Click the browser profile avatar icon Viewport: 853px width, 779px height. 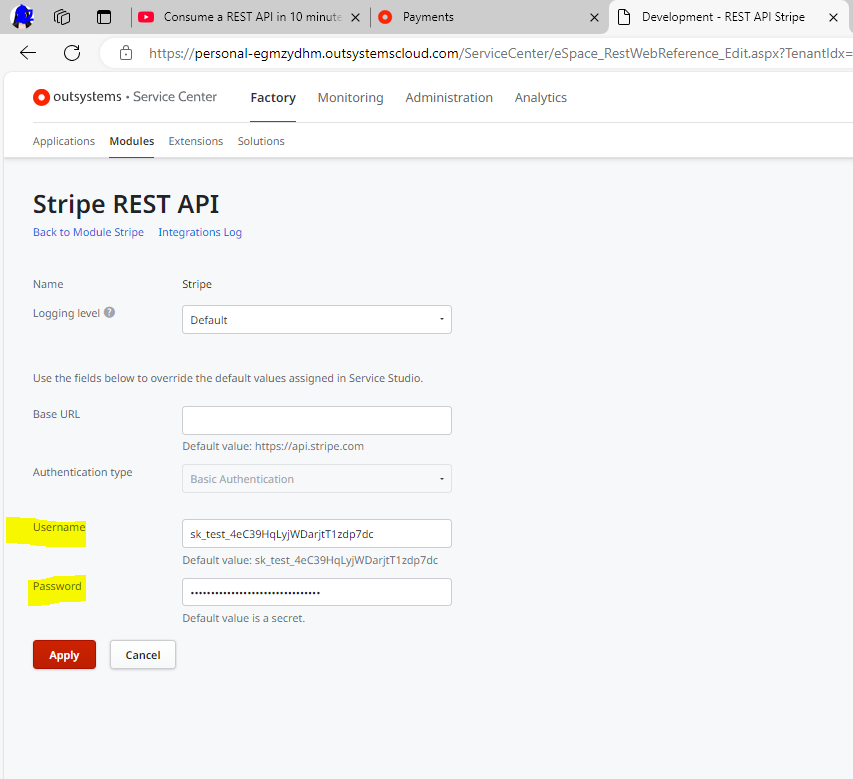[23, 16]
